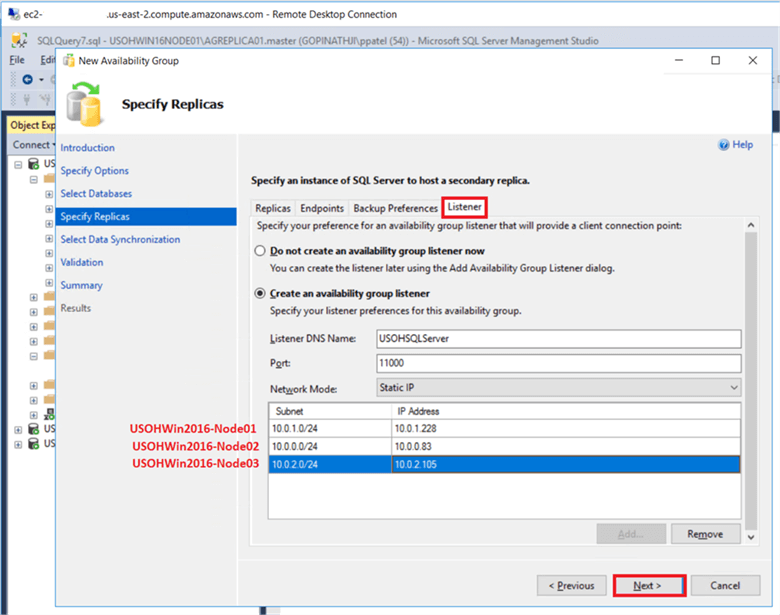Minimize the New Availability Group dialog

click(x=679, y=60)
